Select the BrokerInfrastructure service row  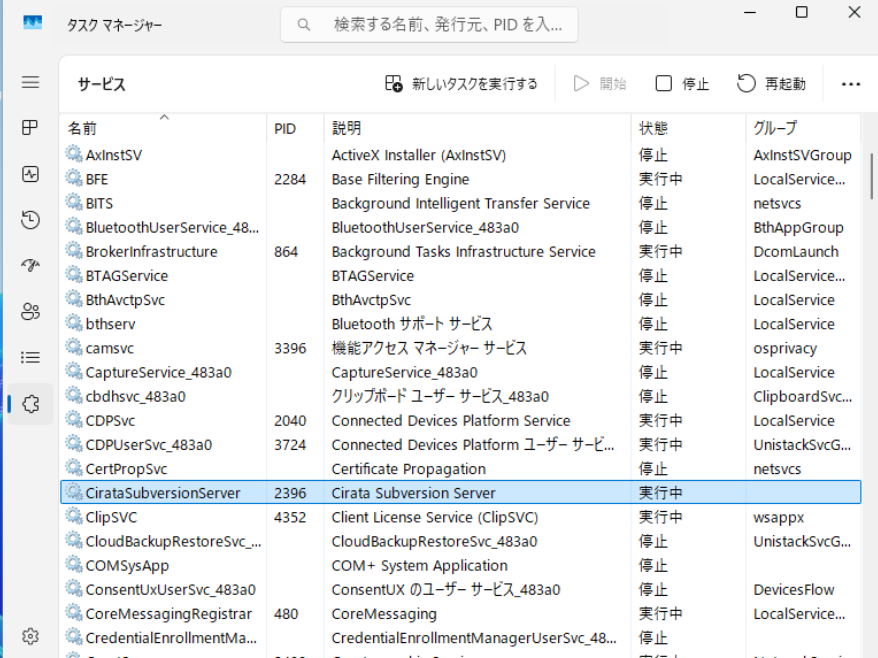coord(151,252)
